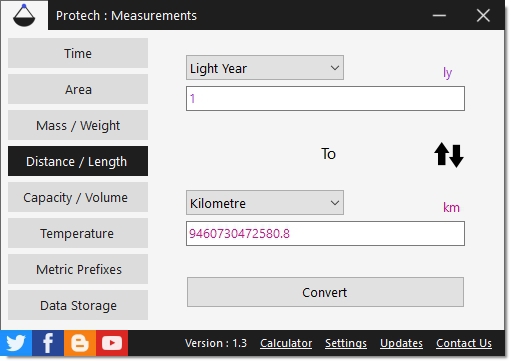This screenshot has height=361, width=512.
Task: Click the km unit abbreviation label
Action: (451, 207)
